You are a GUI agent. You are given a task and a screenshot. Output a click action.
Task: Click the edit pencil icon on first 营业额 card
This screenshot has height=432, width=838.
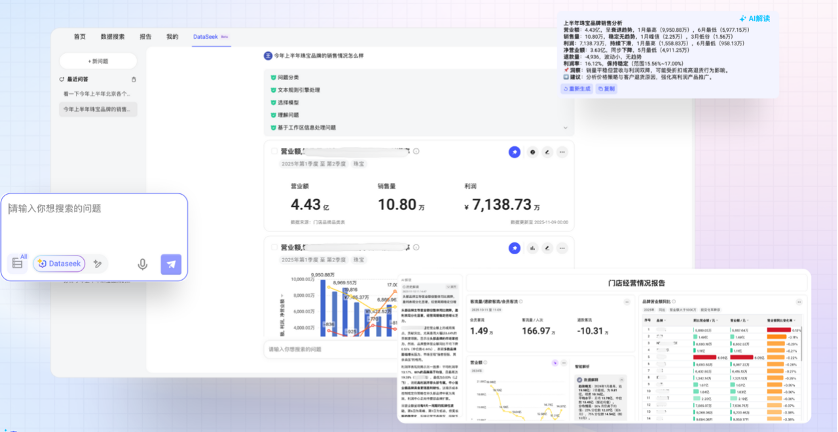pos(546,152)
